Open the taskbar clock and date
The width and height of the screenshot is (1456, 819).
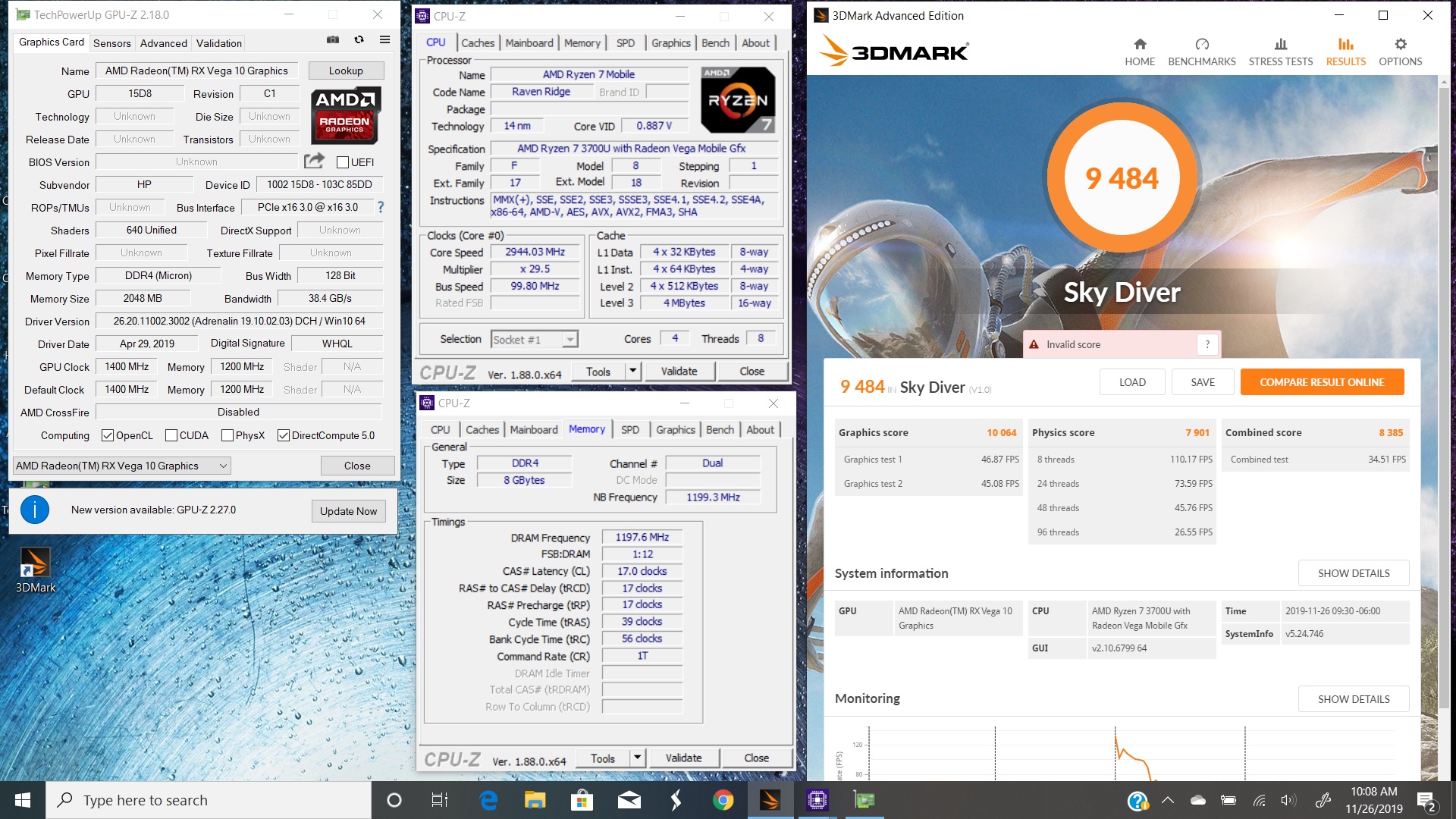[1373, 800]
